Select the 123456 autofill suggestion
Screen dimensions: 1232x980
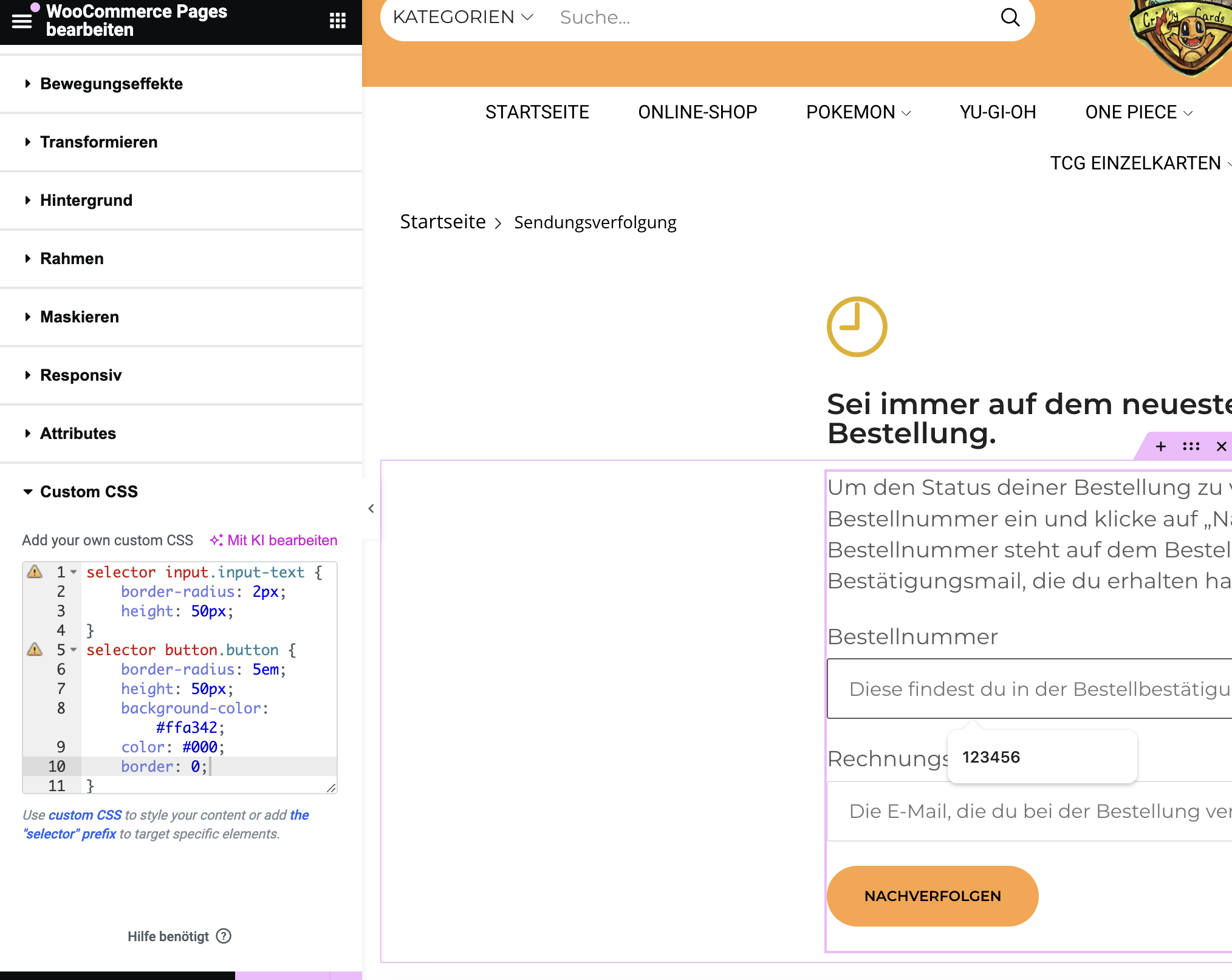(x=1042, y=757)
